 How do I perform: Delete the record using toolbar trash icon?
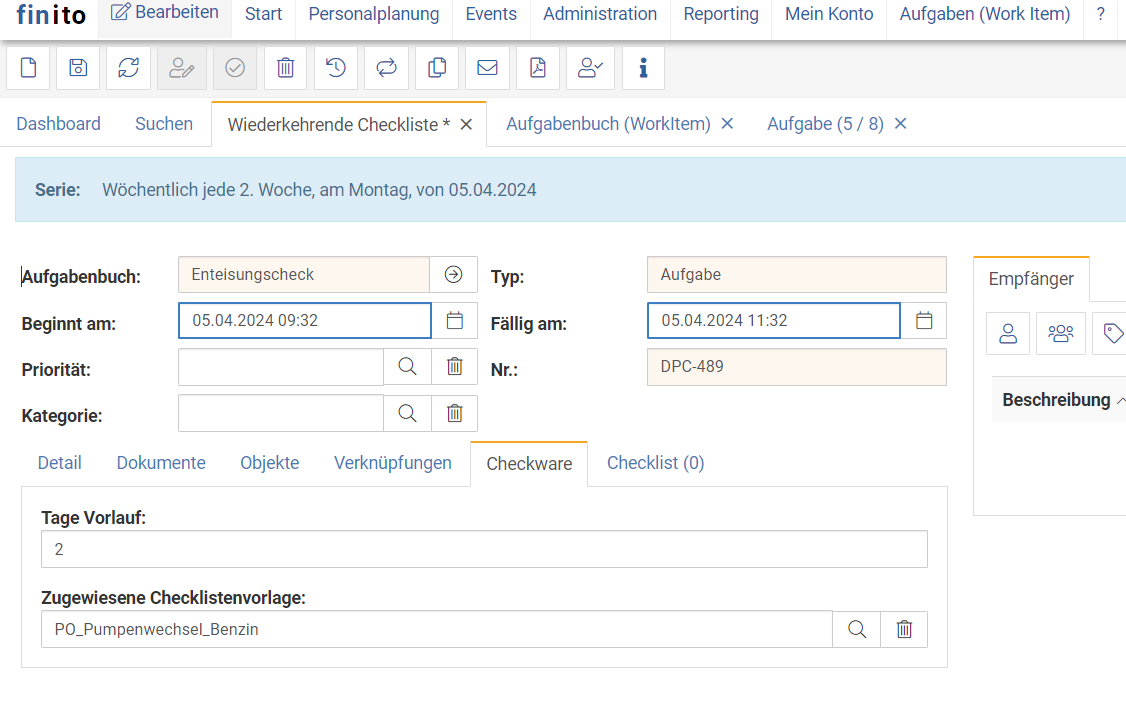pyautogui.click(x=285, y=68)
